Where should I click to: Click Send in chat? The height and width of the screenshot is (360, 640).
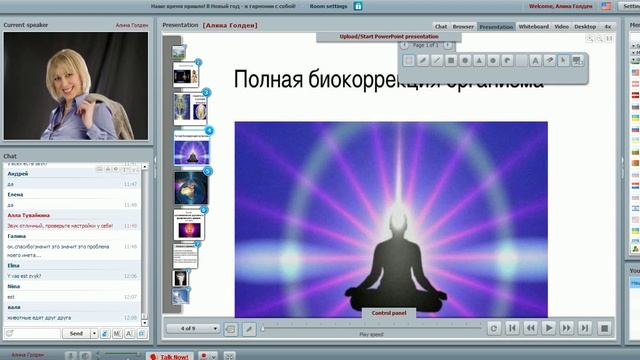pos(76,333)
